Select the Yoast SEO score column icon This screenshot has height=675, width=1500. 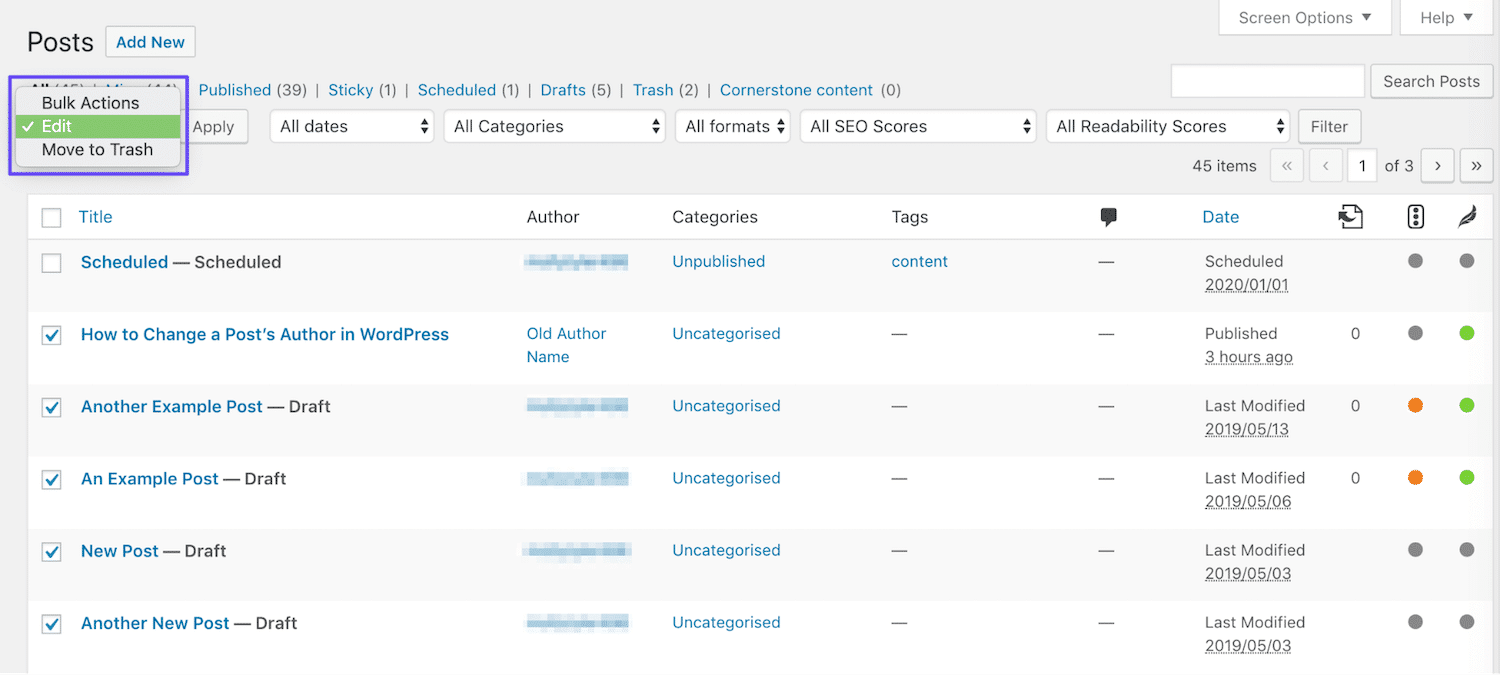tap(1415, 217)
